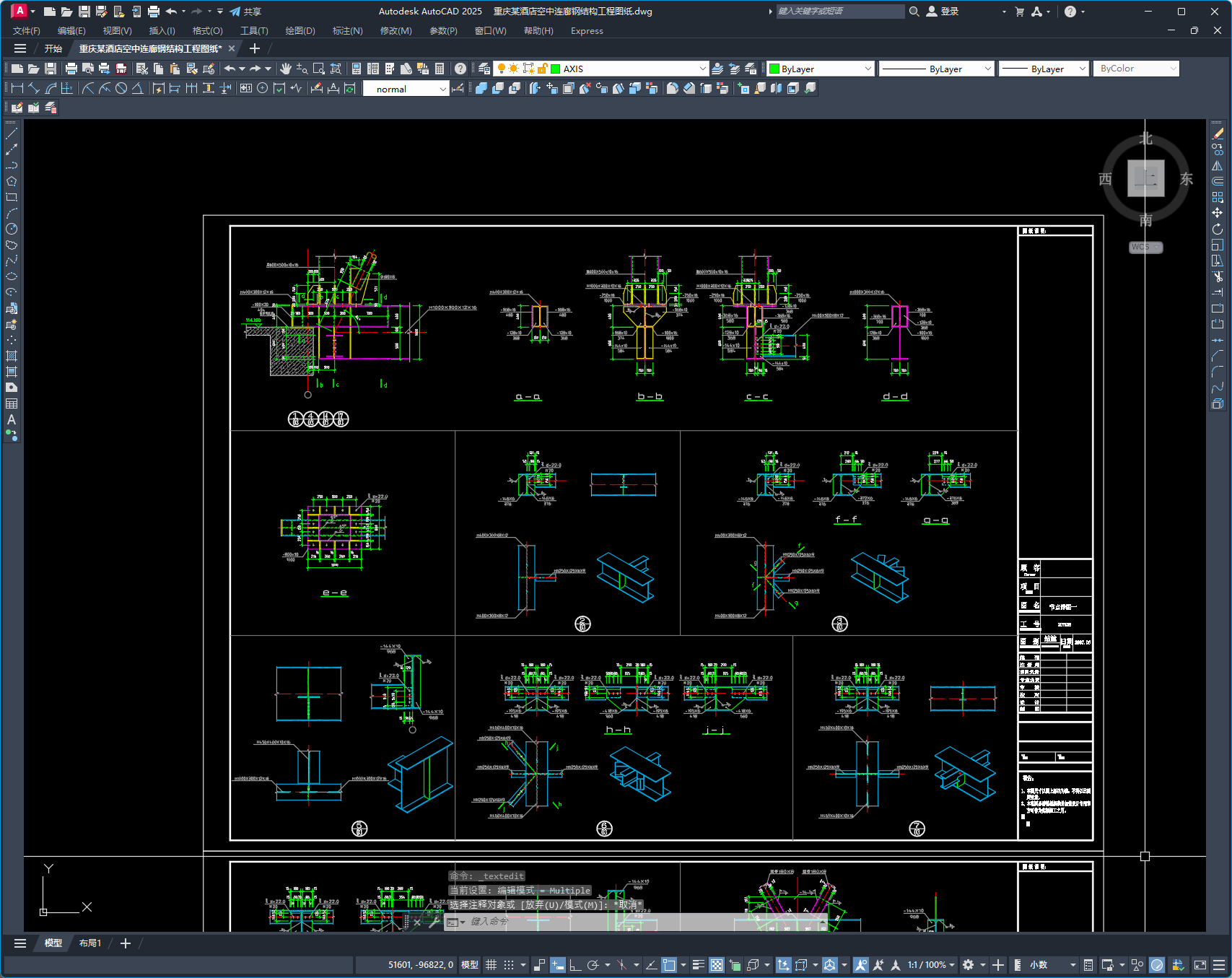Open the ByLayer lineweight dropdown
The width and height of the screenshot is (1232, 978).
(x=1082, y=69)
